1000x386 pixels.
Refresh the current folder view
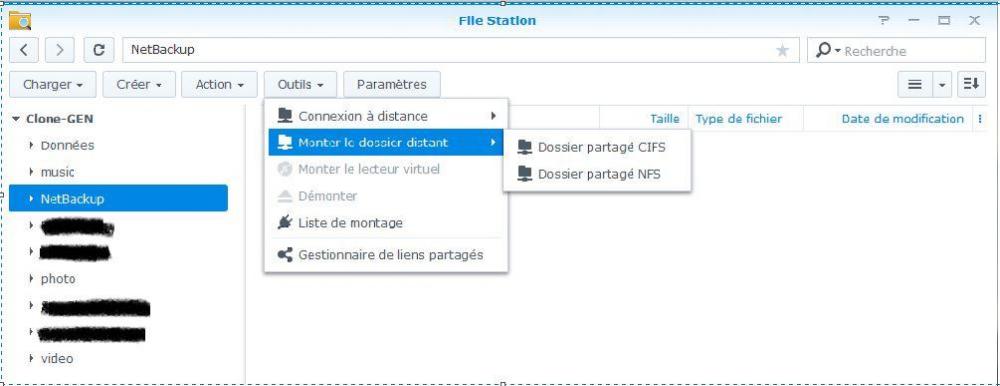coord(99,50)
